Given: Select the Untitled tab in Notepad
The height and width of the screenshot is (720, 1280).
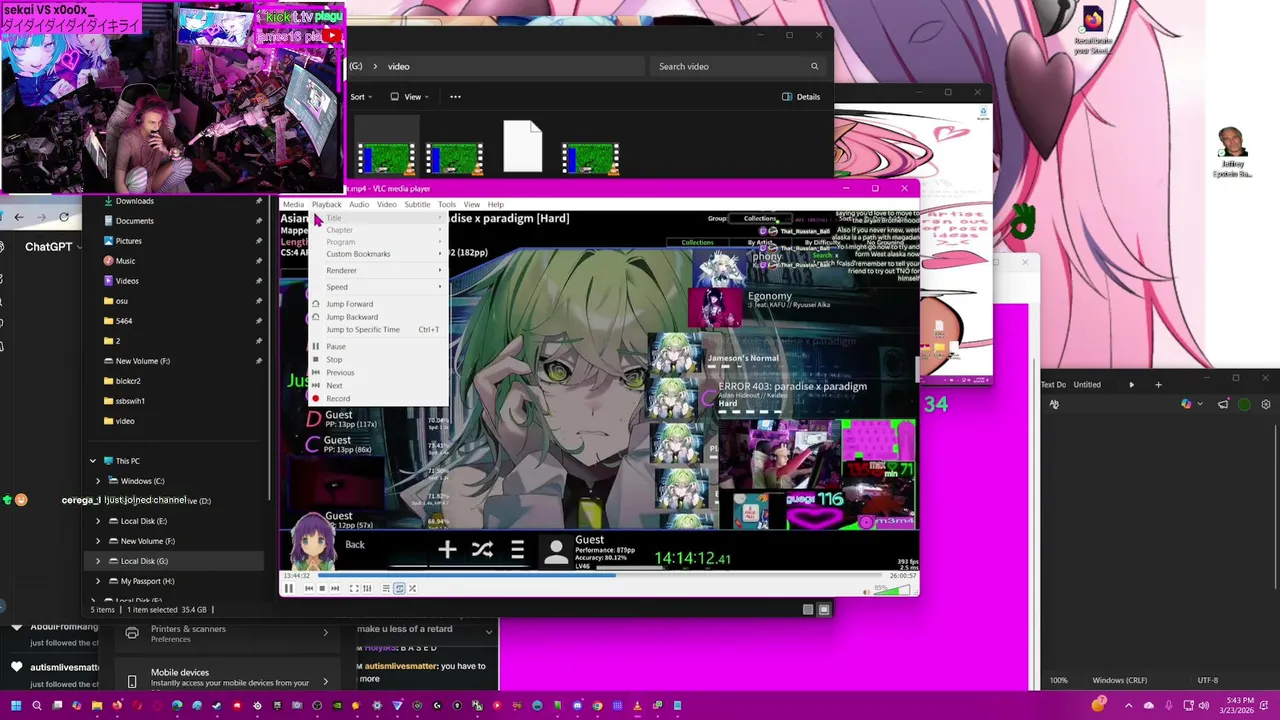Looking at the screenshot, I should pos(1086,384).
